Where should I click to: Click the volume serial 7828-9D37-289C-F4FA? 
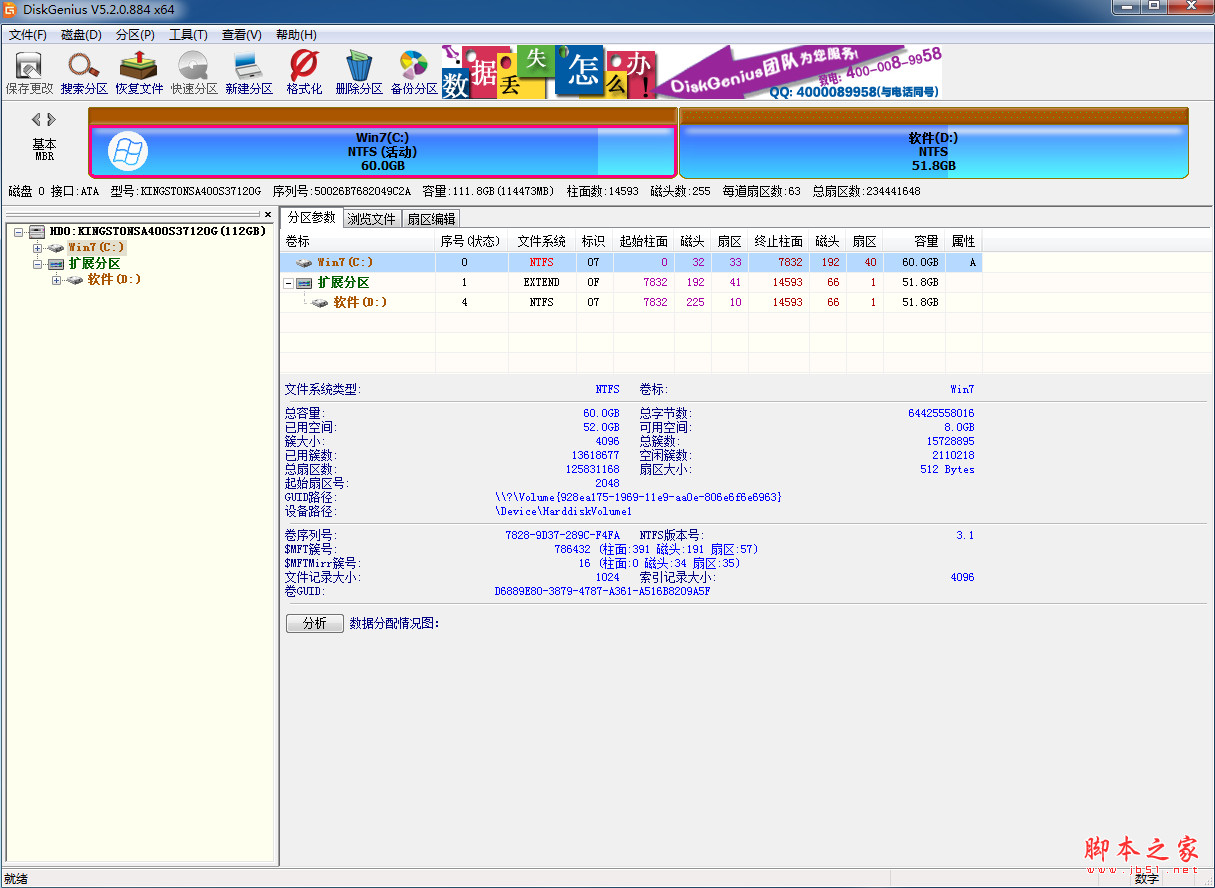[x=562, y=535]
